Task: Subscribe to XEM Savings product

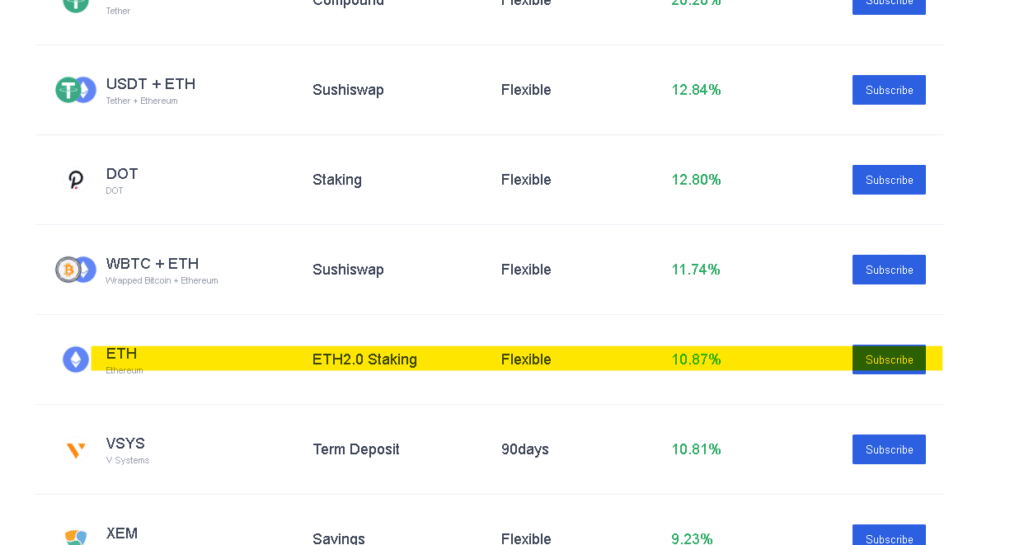Action: [889, 535]
